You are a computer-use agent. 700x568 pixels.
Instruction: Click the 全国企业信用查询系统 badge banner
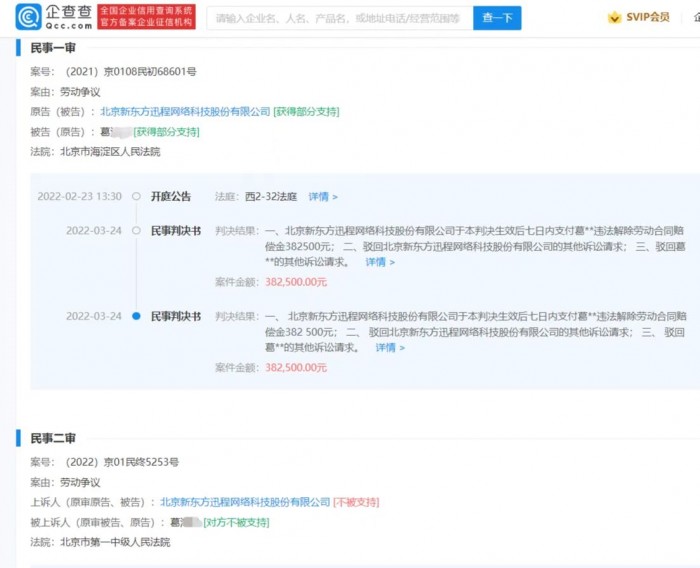coord(146,17)
